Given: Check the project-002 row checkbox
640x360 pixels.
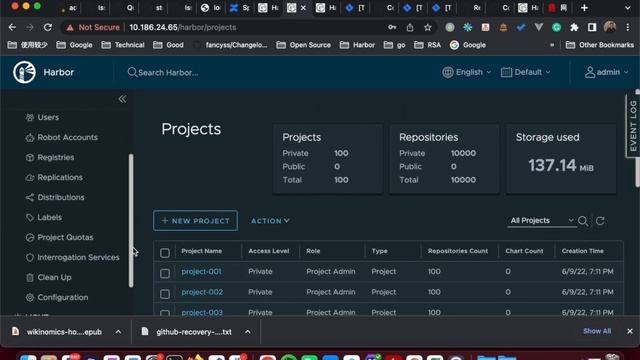Looking at the screenshot, I should point(165,293).
